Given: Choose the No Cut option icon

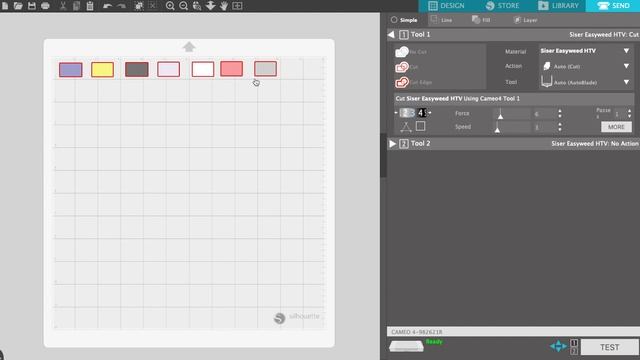Looking at the screenshot, I should (402, 51).
